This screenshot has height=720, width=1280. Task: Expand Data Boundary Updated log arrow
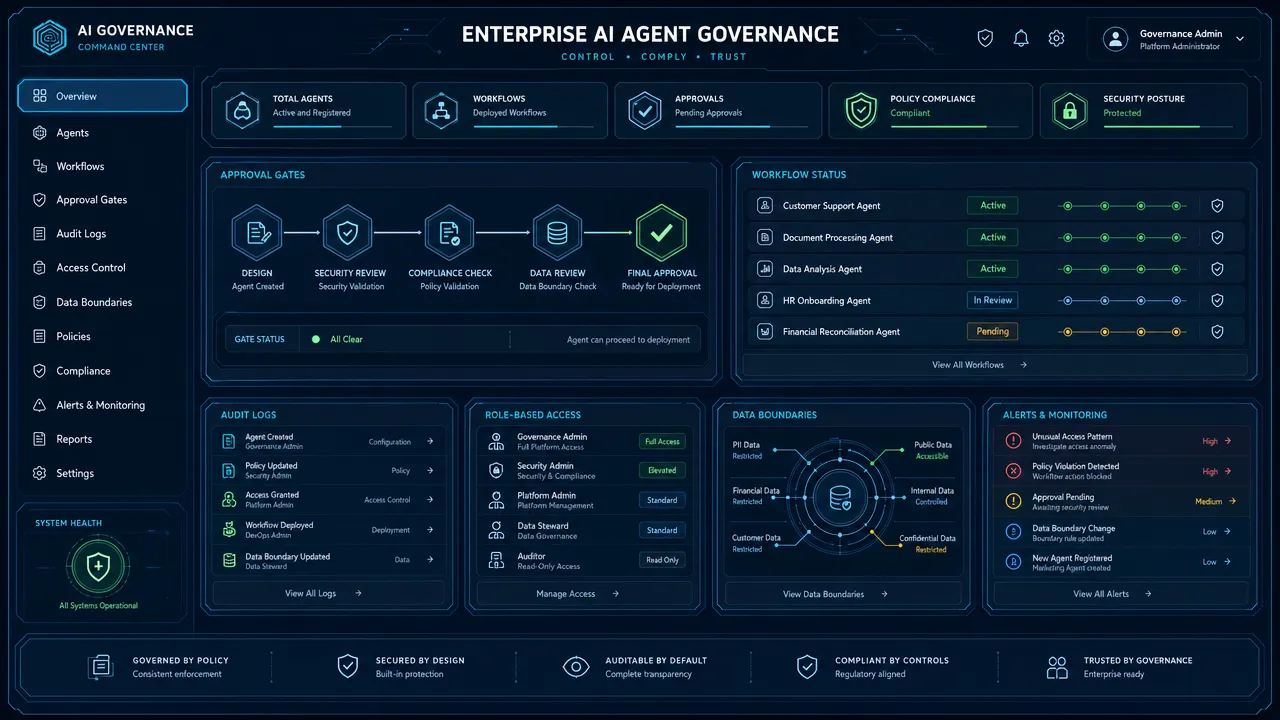(x=430, y=560)
